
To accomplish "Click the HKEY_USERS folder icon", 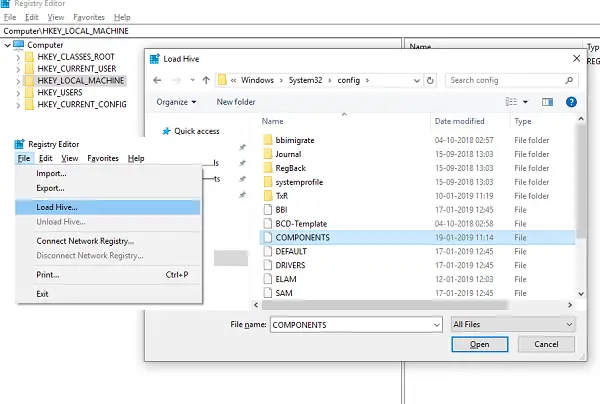I will (x=29, y=93).
